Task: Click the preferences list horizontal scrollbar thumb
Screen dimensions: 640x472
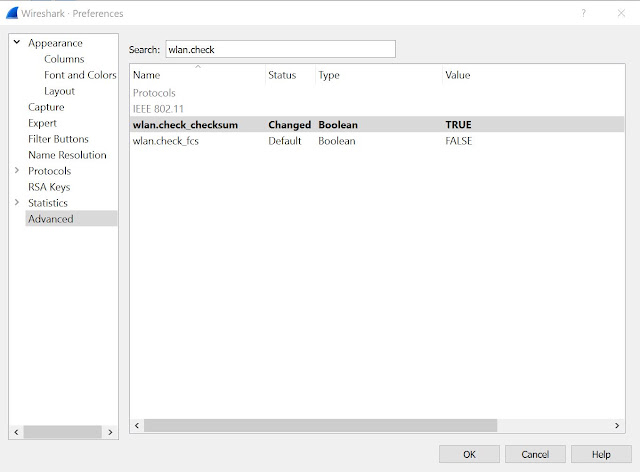Action: [320, 425]
